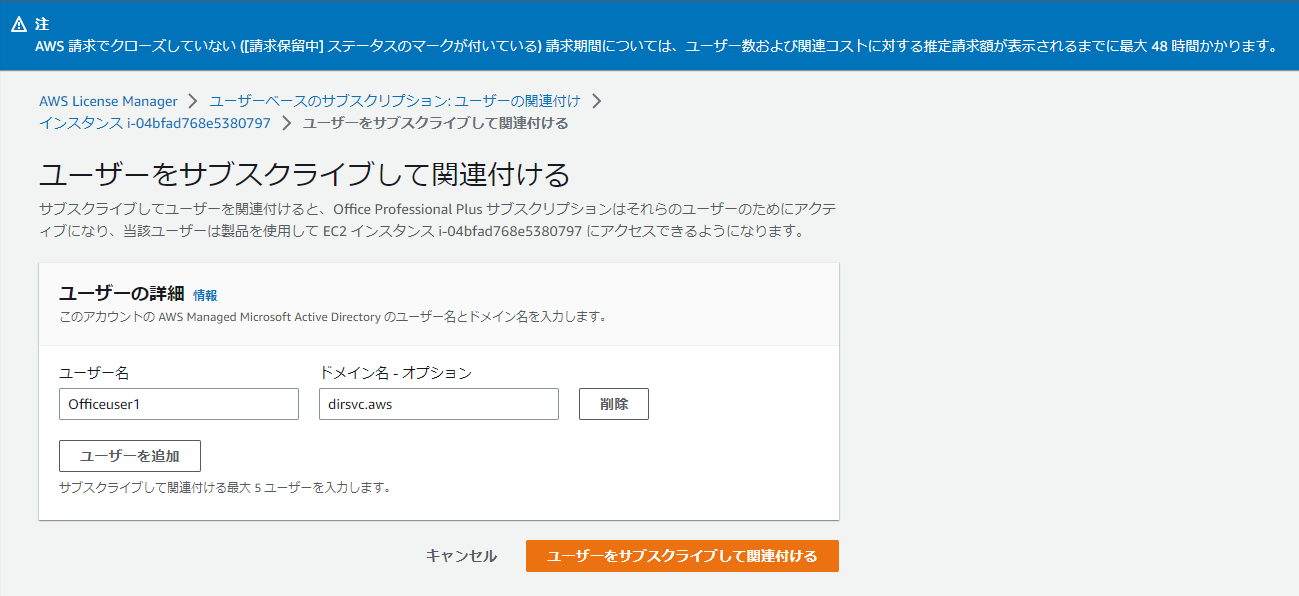Click the 最大 5 ユーザー hint text below the add button
1299x596 pixels.
point(224,488)
